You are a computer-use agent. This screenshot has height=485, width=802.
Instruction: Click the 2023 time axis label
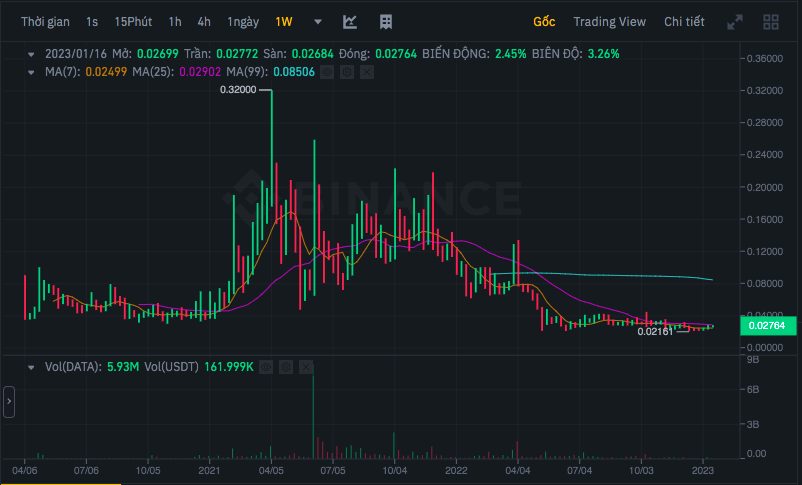click(x=703, y=471)
